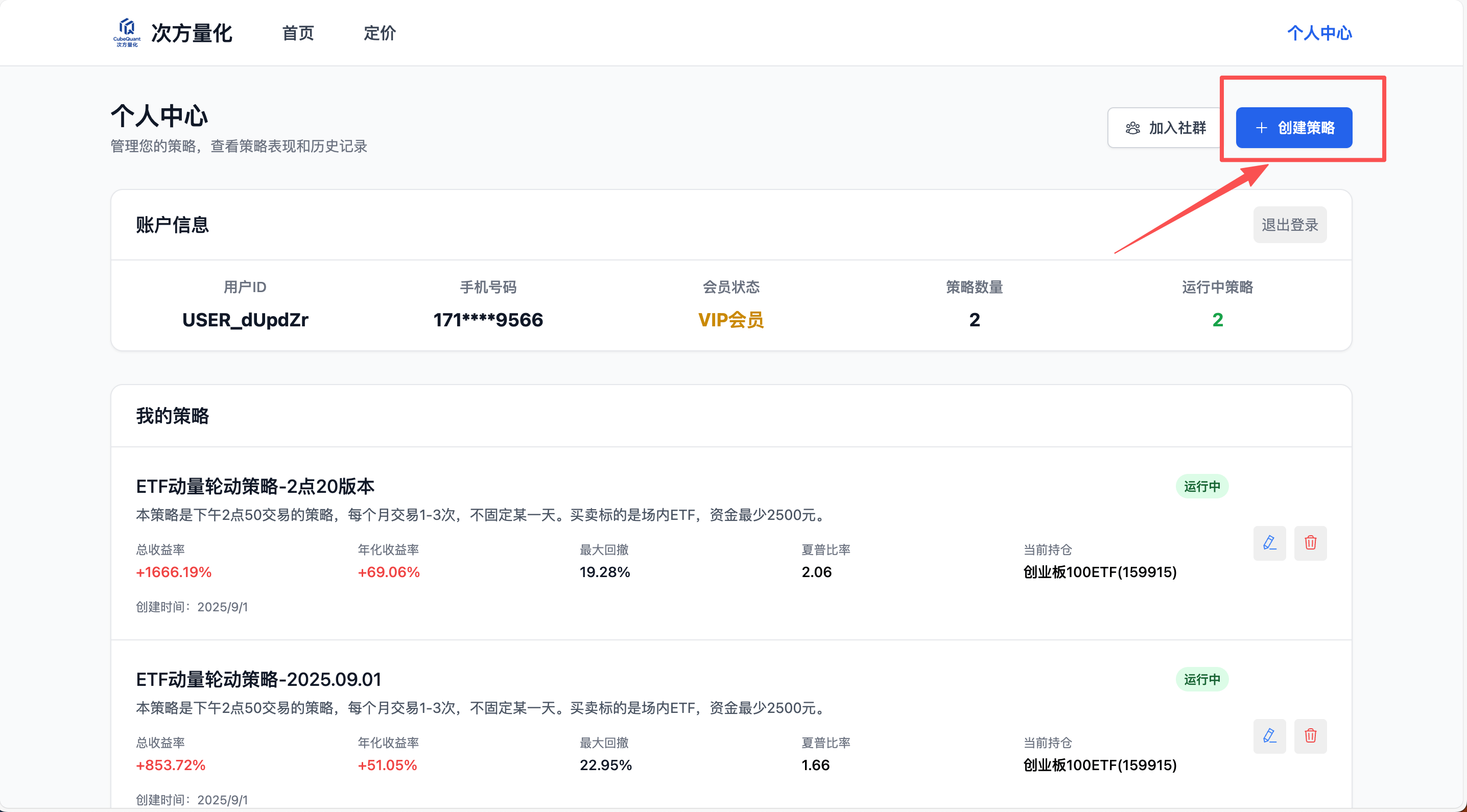
Task: Click the CubeQuant logo icon
Action: 127,32
